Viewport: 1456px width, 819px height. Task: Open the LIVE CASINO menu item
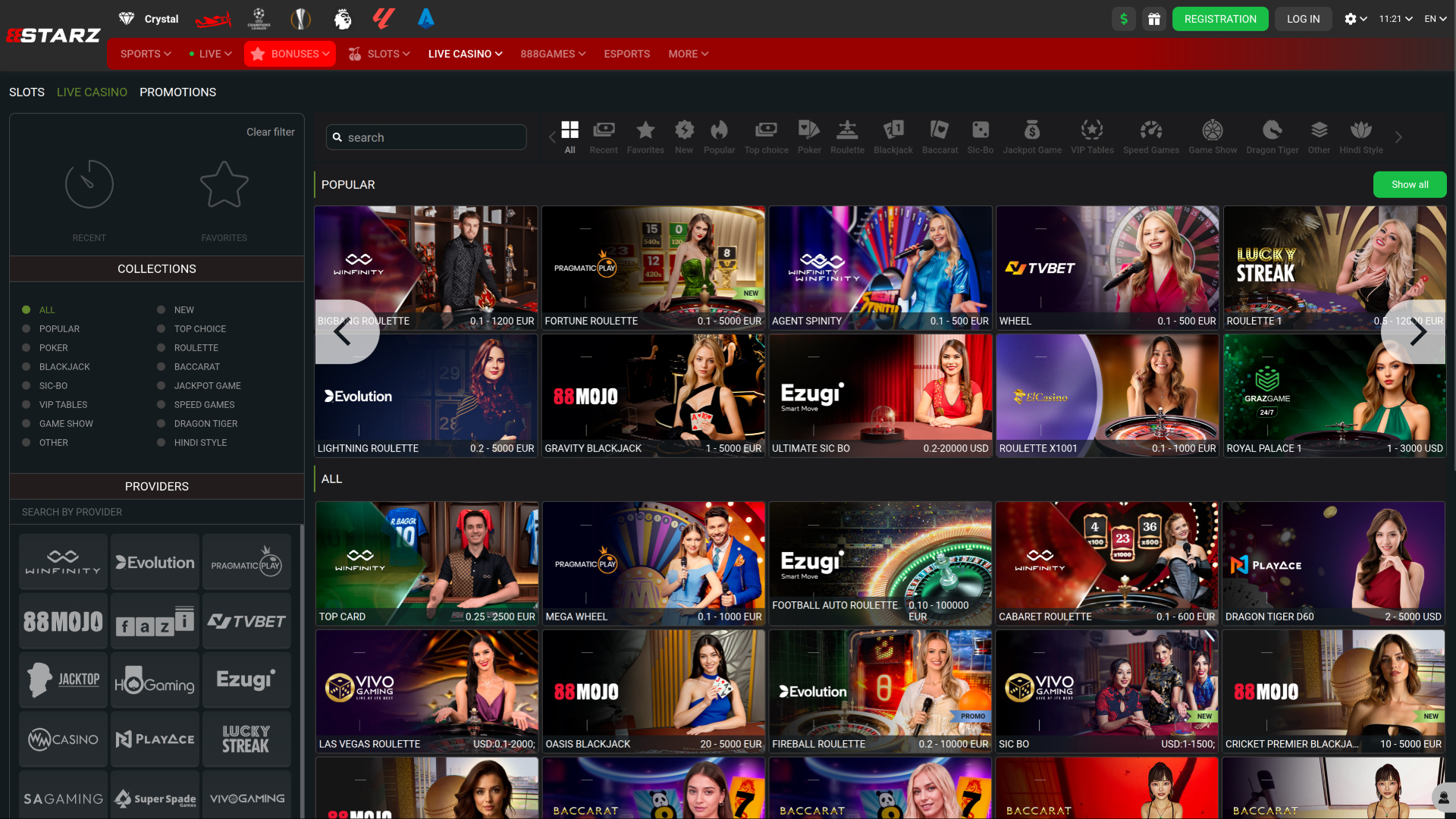pyautogui.click(x=464, y=54)
